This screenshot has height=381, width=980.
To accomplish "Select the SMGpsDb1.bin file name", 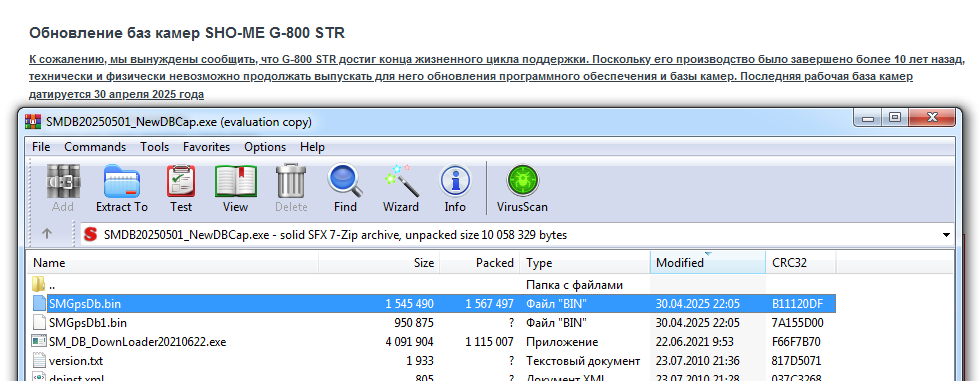I will coord(88,323).
